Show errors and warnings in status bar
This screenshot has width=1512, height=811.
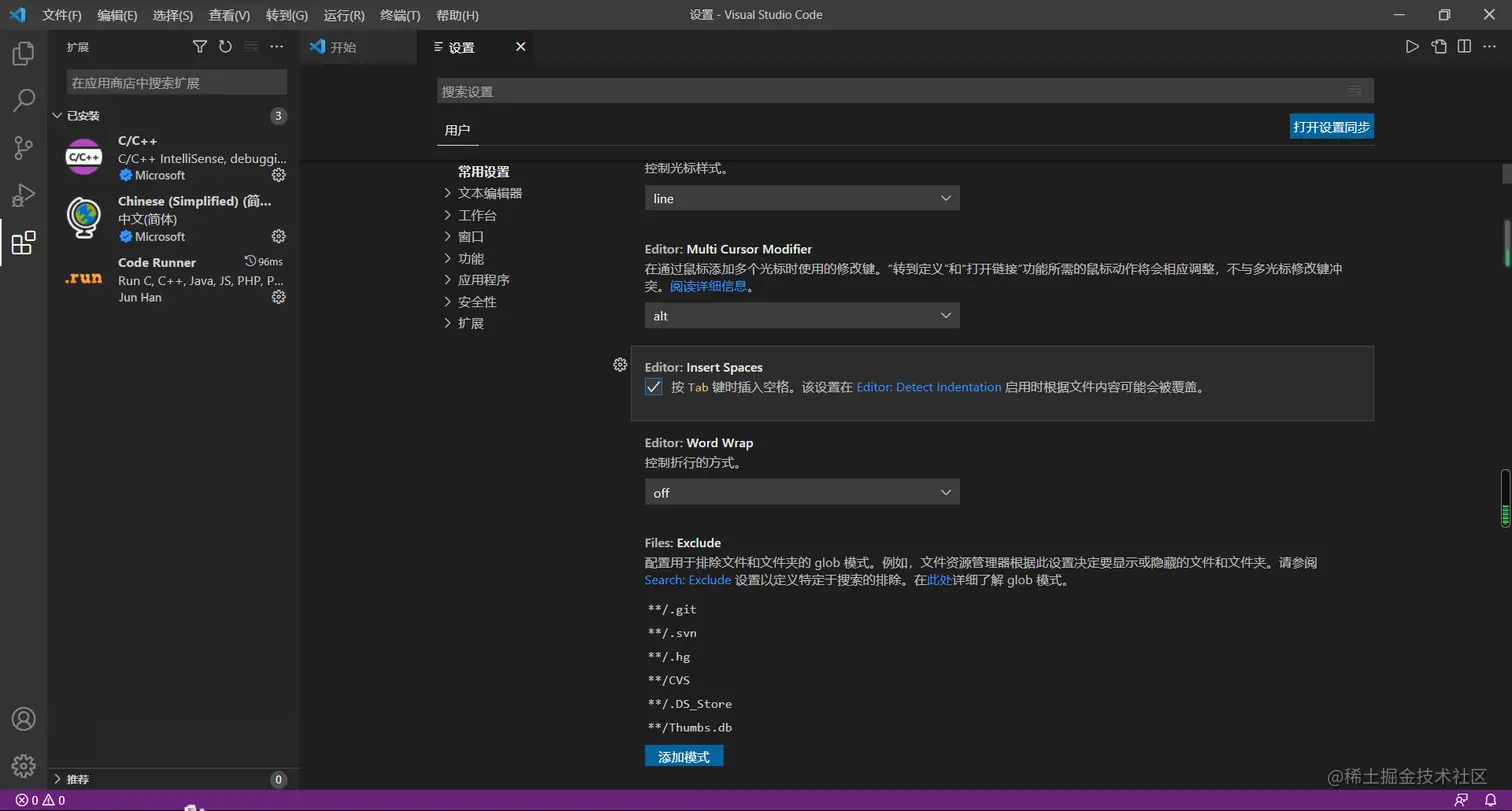40,800
